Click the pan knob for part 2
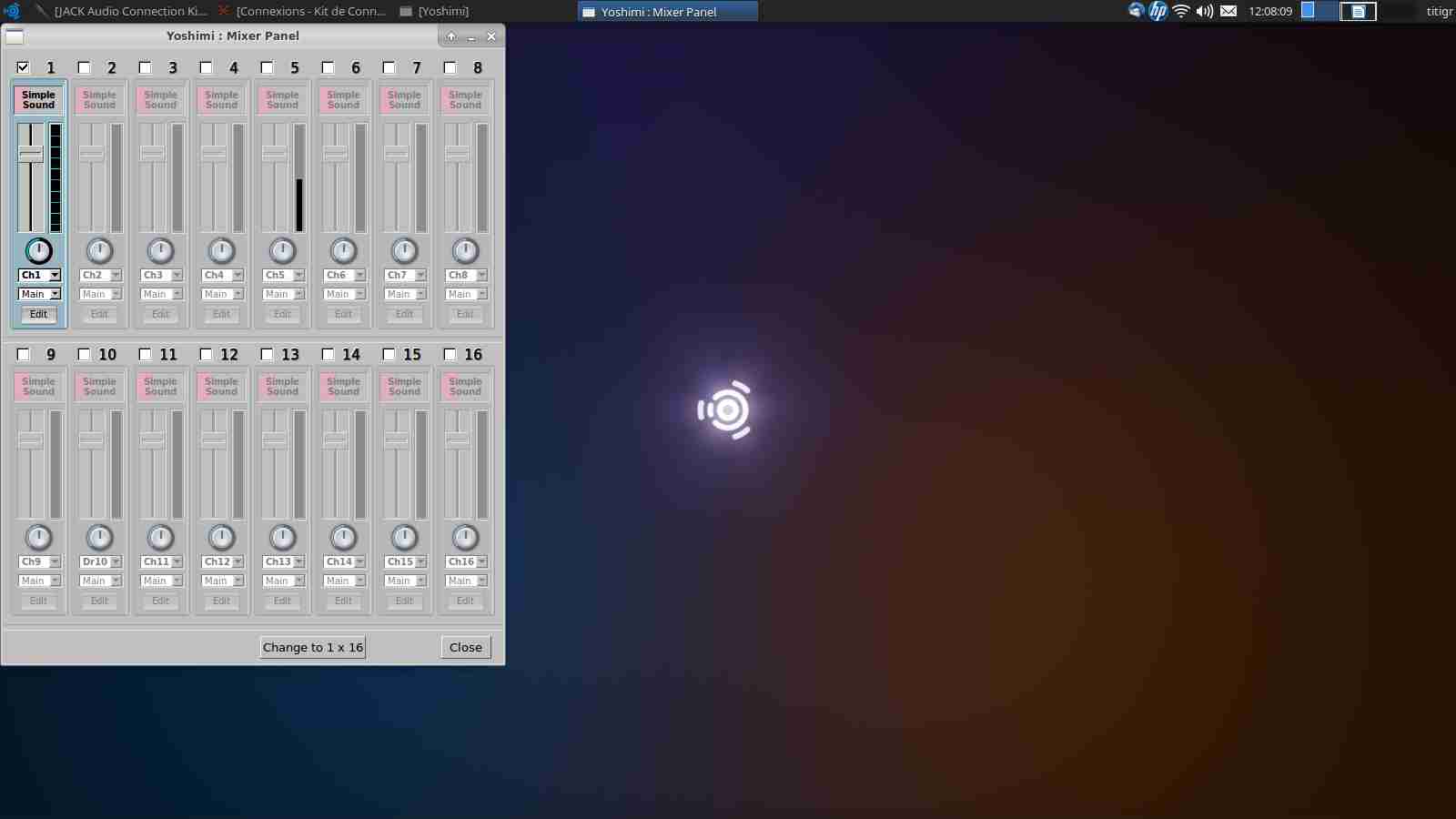The image size is (1456, 819). (99, 251)
